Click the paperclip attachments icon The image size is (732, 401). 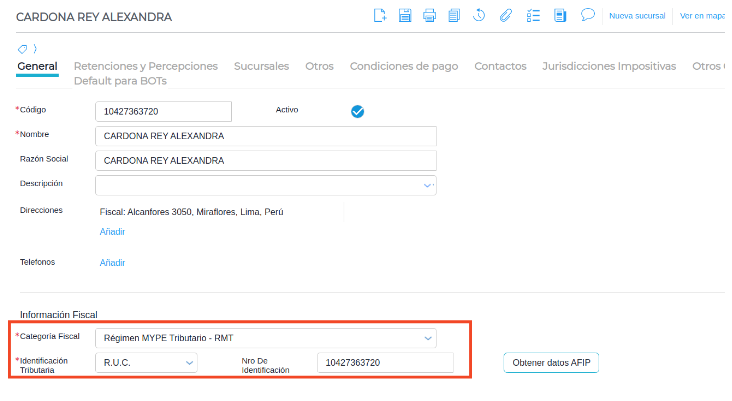point(506,15)
